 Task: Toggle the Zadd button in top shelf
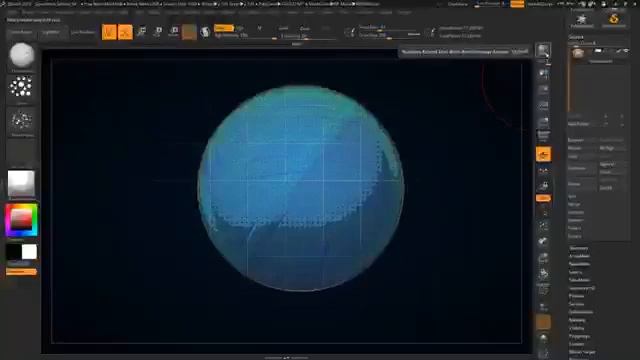pos(283,28)
